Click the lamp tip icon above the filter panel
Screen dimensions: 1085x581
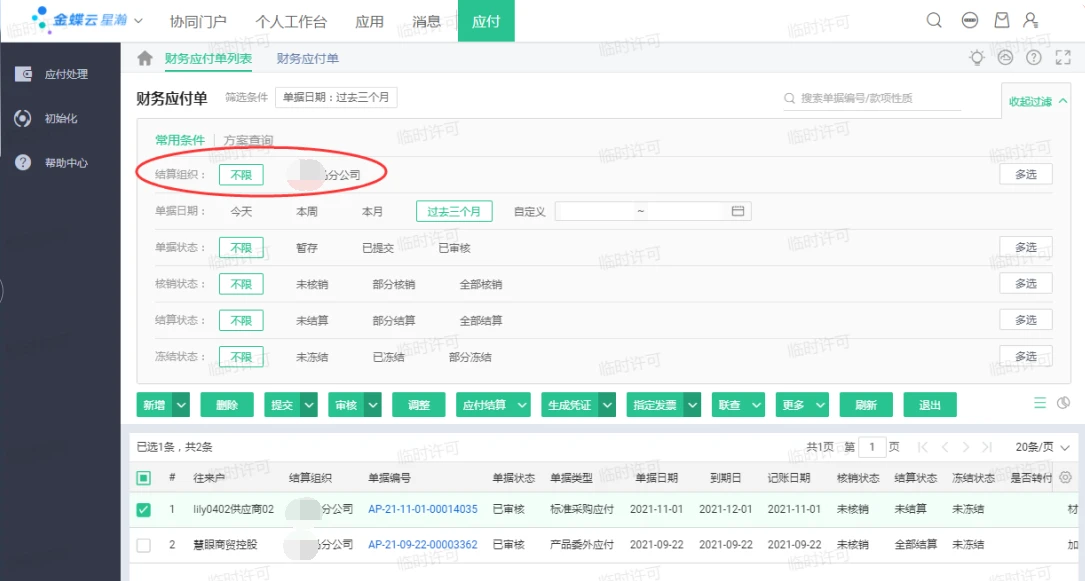click(976, 57)
